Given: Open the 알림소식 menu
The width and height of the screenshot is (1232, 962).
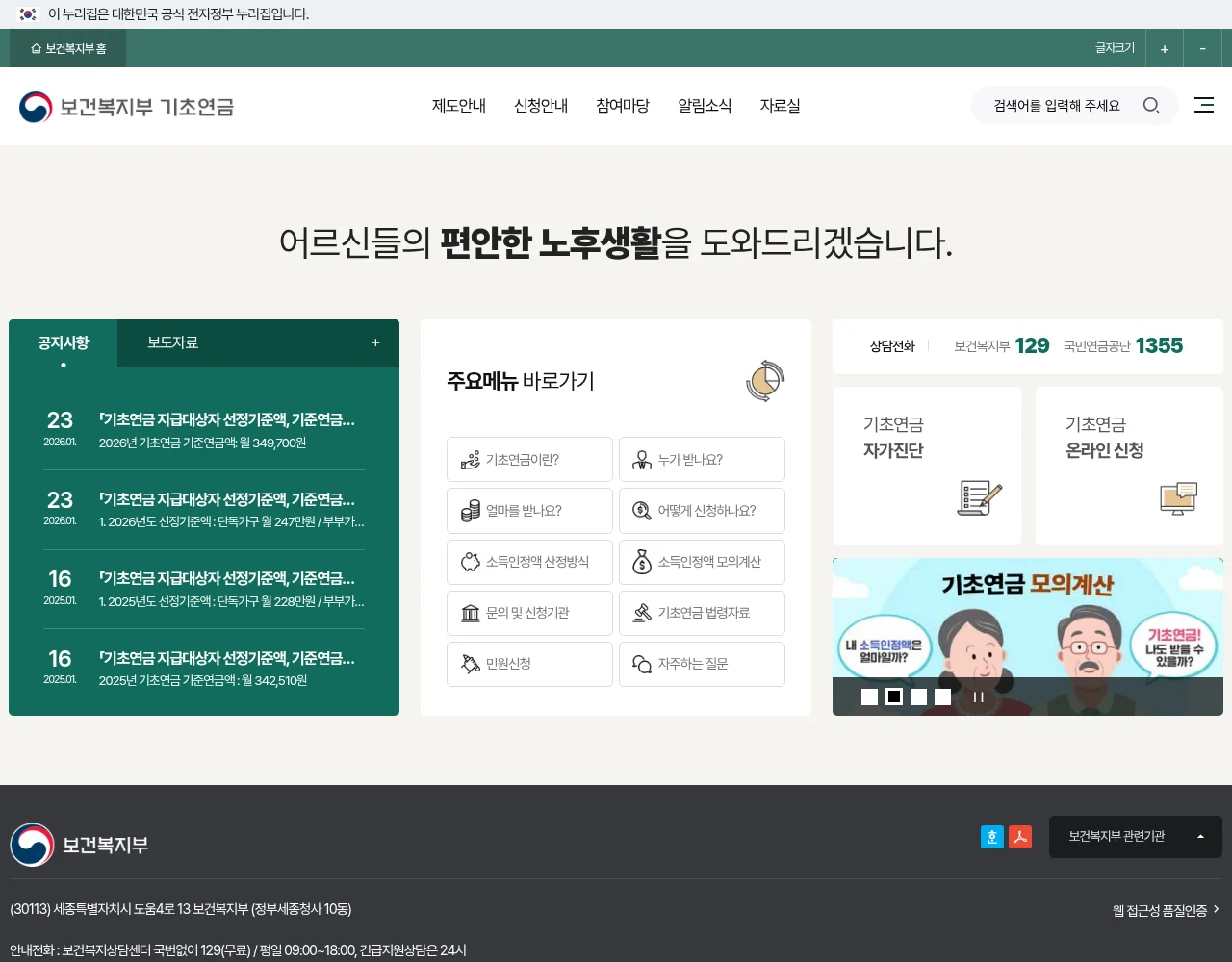Looking at the screenshot, I should click(x=705, y=106).
